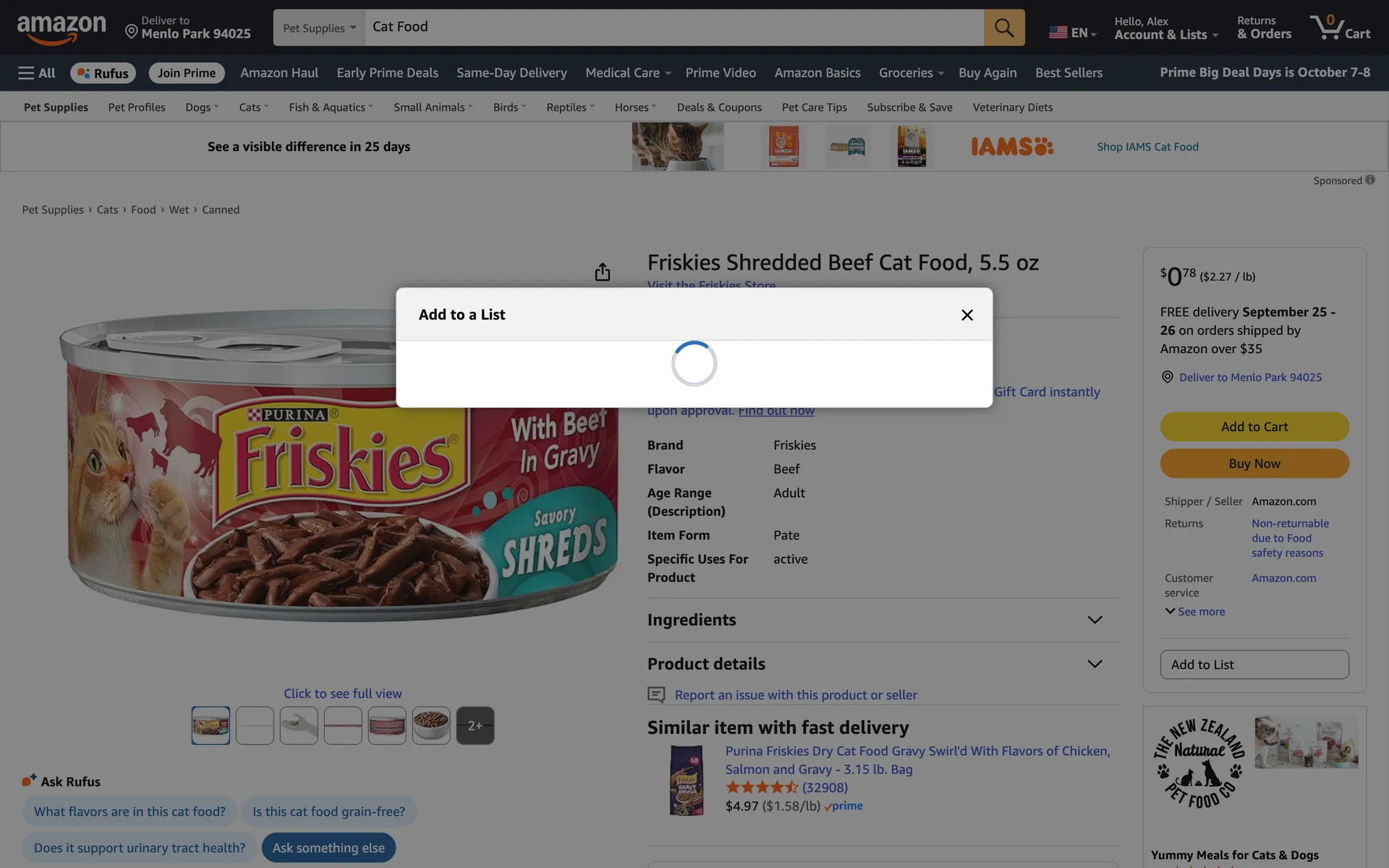The image size is (1389, 868).
Task: Click the Amazon logo
Action: click(61, 29)
